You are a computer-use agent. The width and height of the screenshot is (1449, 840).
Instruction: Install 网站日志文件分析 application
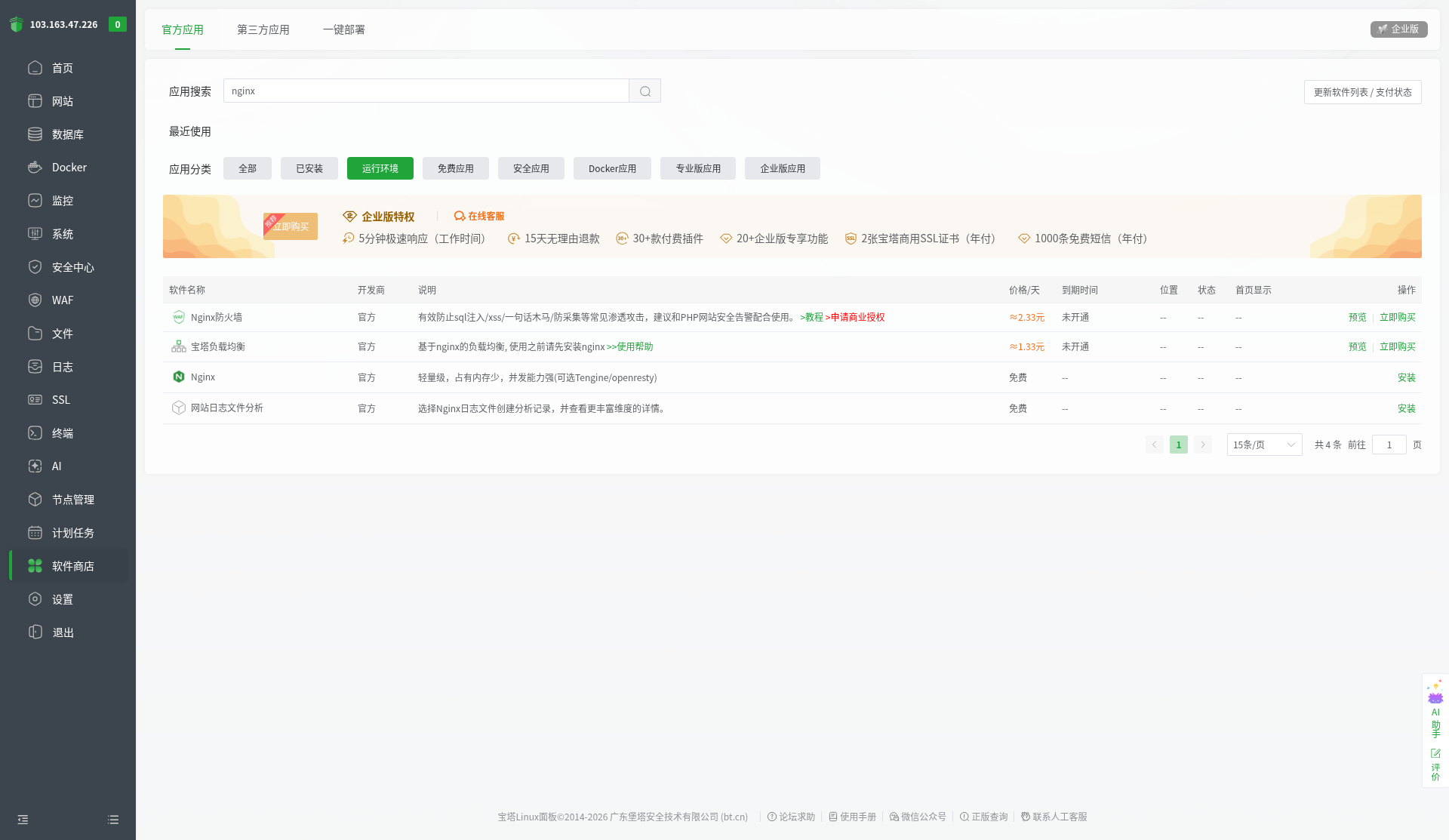[x=1407, y=409]
